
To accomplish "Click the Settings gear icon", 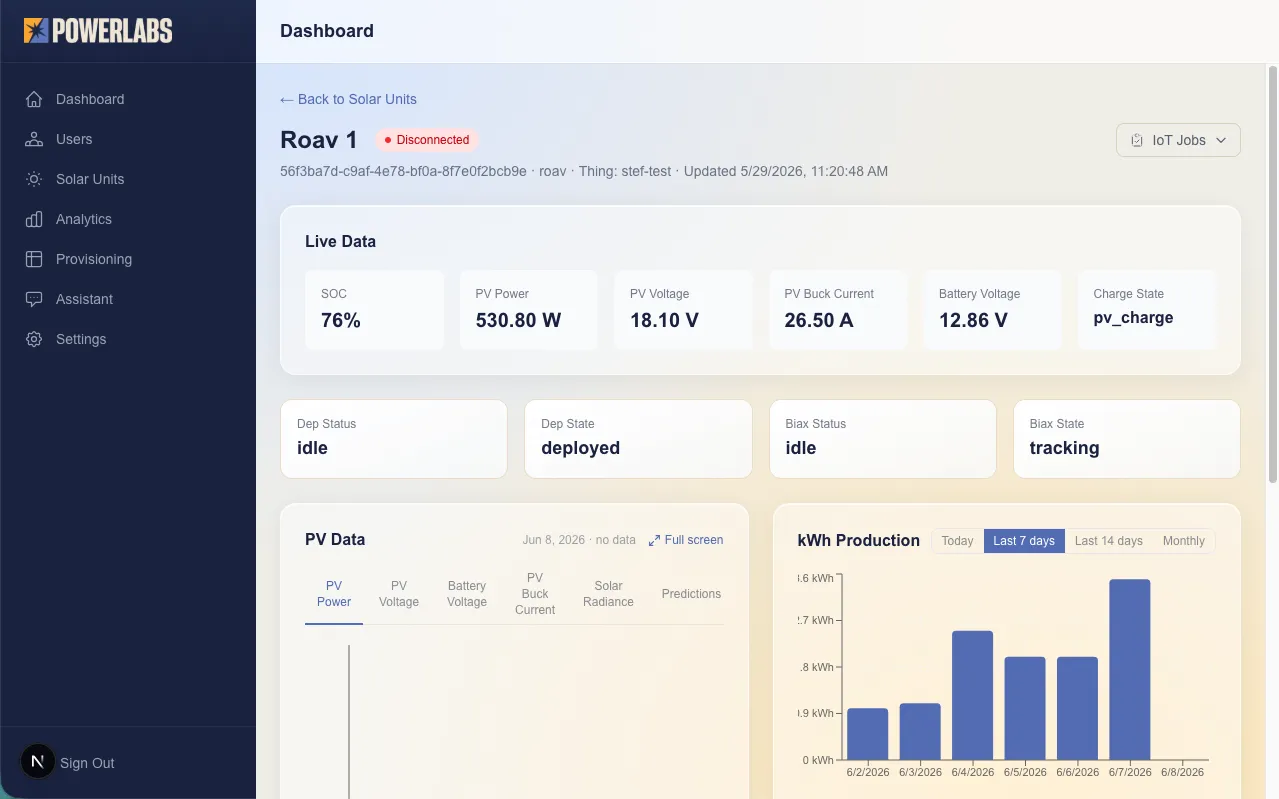I will click(34, 339).
